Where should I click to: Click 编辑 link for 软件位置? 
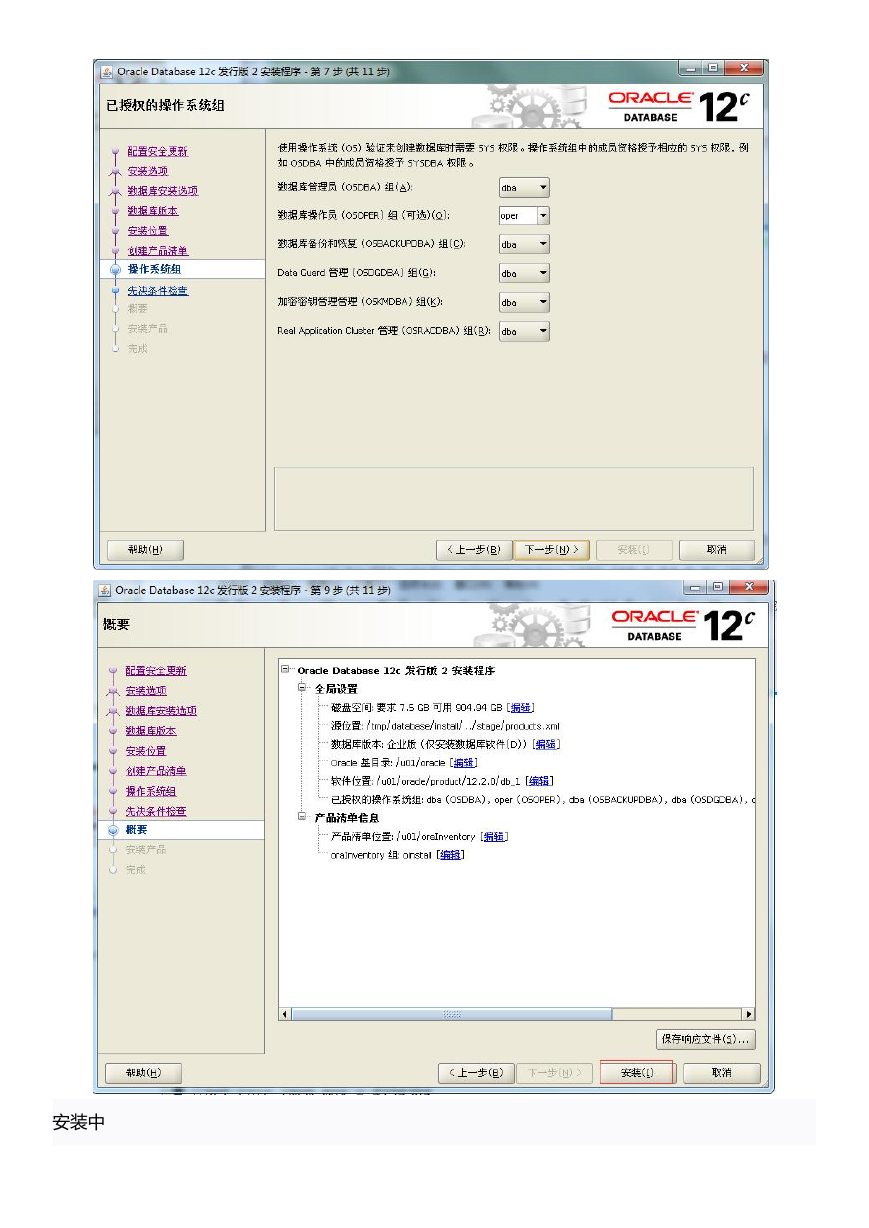coord(539,781)
